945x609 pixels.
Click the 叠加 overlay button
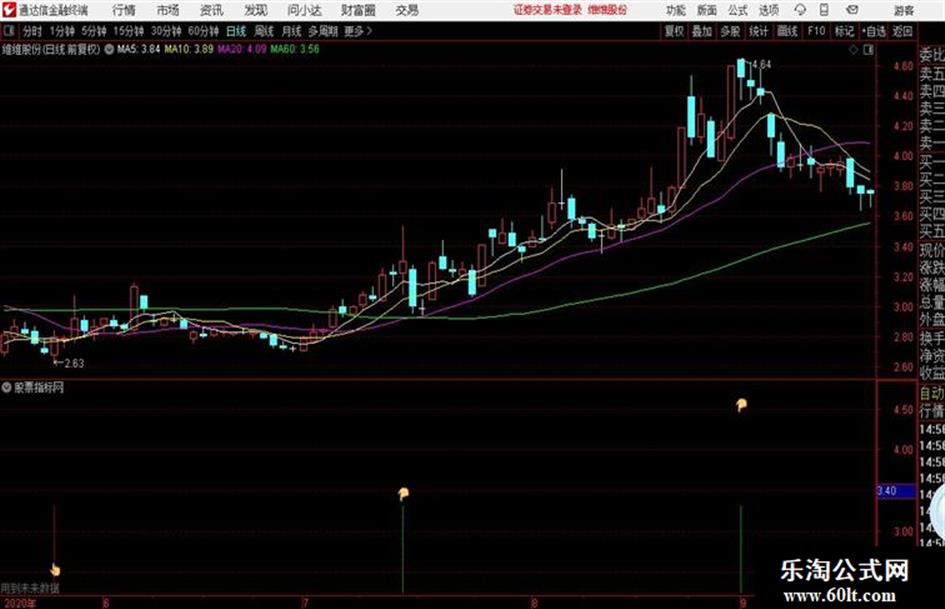pyautogui.click(x=702, y=31)
